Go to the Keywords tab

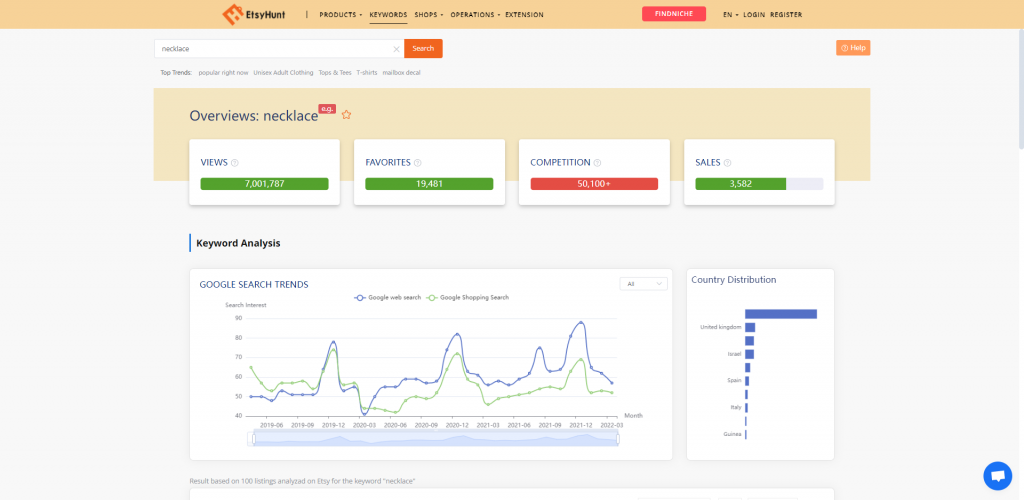[388, 15]
